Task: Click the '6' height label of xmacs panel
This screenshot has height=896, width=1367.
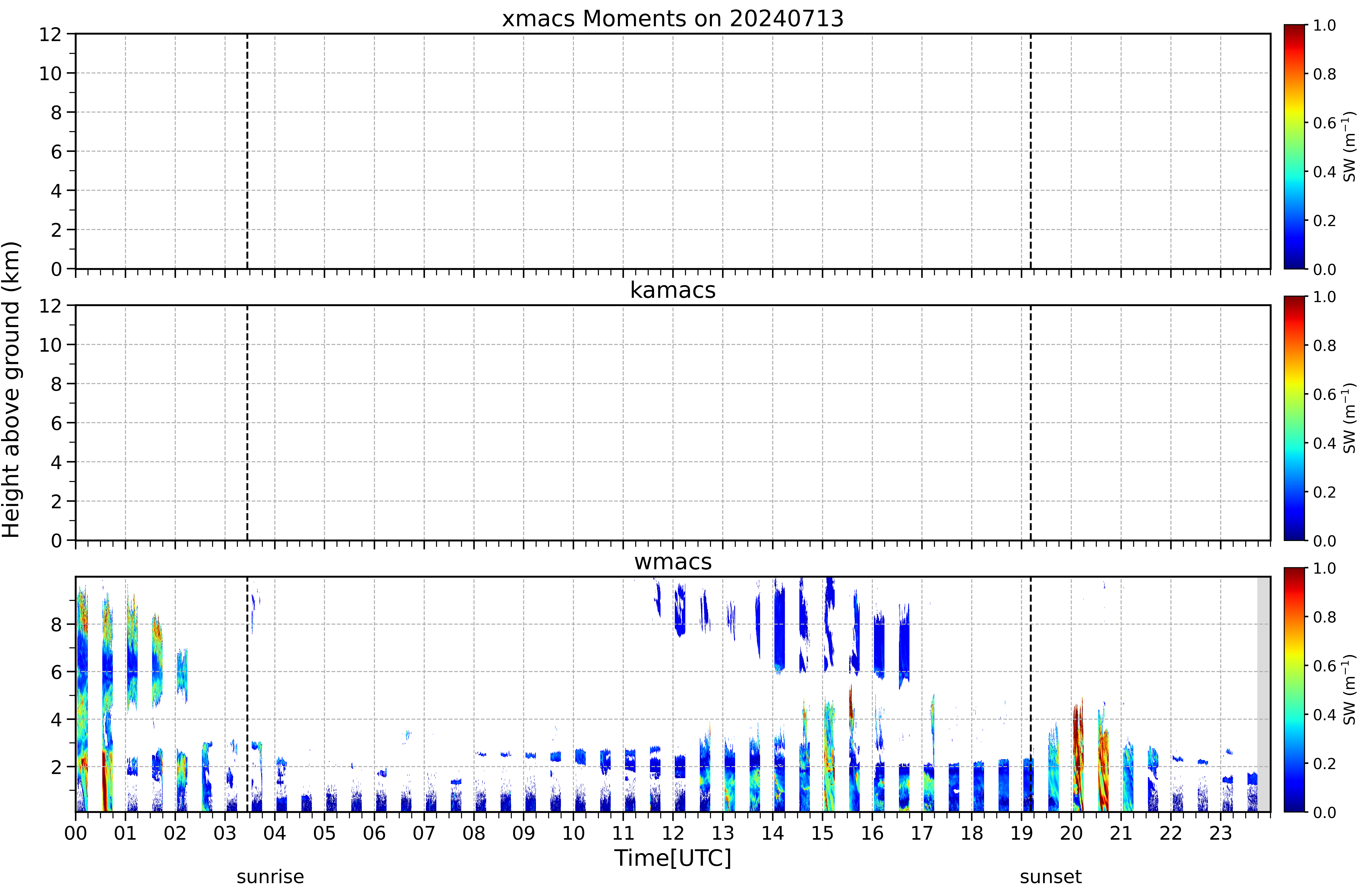Action: click(56, 152)
